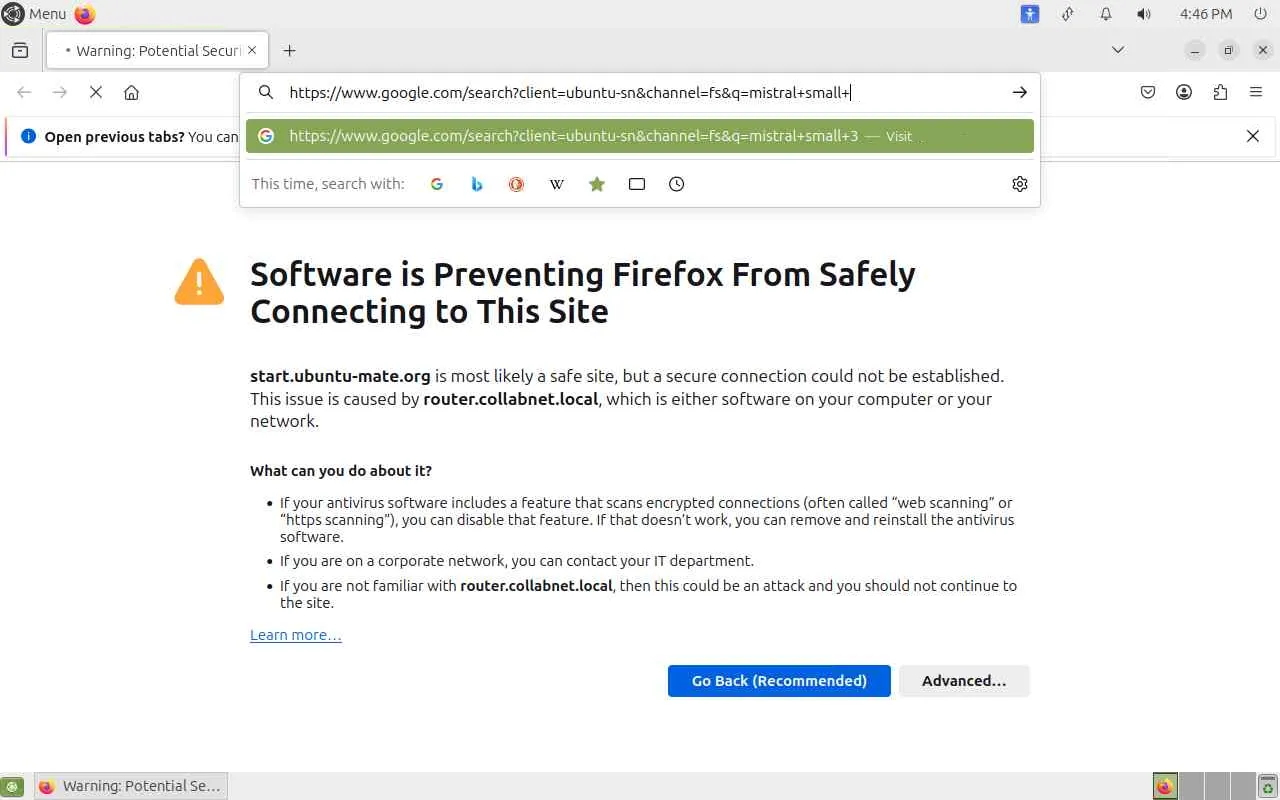Viewport: 1280px width, 800px height.
Task: Click Go Back (Recommended) button
Action: pos(779,681)
